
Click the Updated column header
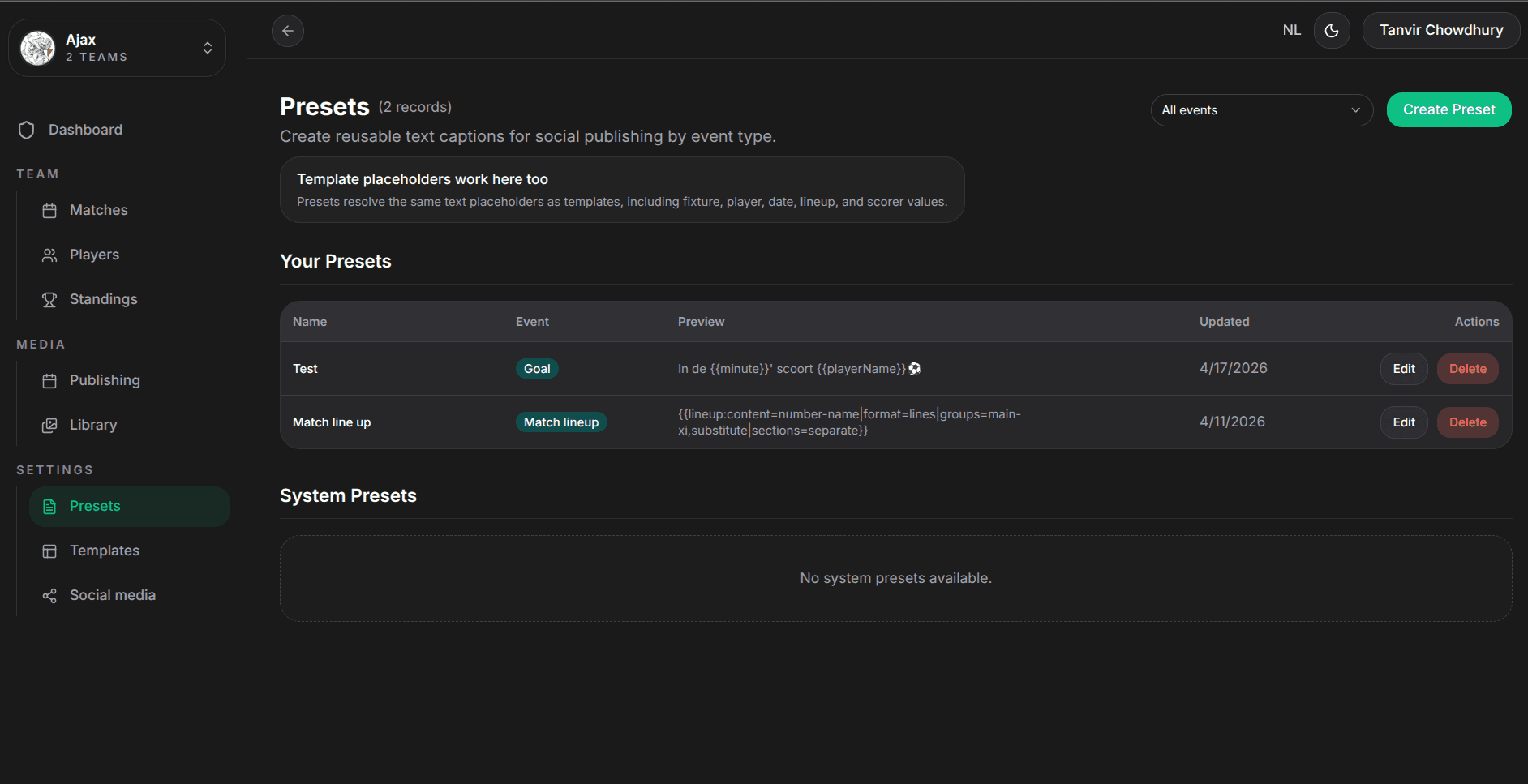[x=1225, y=322]
